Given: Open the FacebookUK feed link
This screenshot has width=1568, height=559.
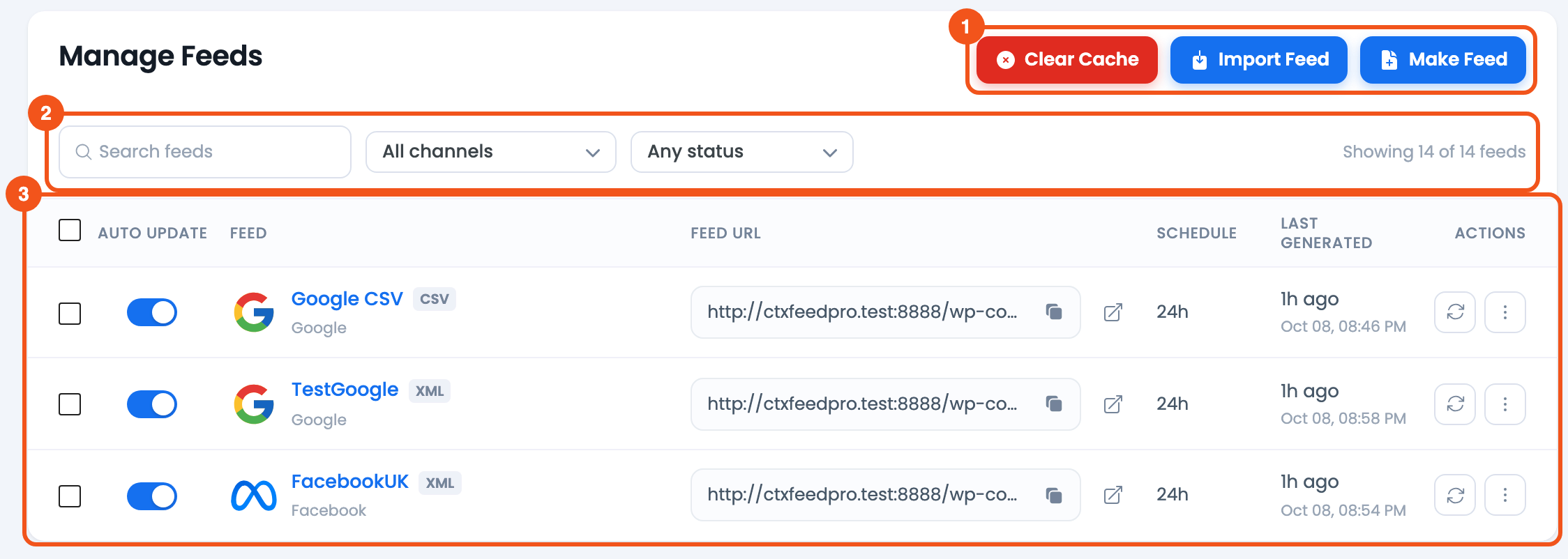Looking at the screenshot, I should [x=350, y=482].
